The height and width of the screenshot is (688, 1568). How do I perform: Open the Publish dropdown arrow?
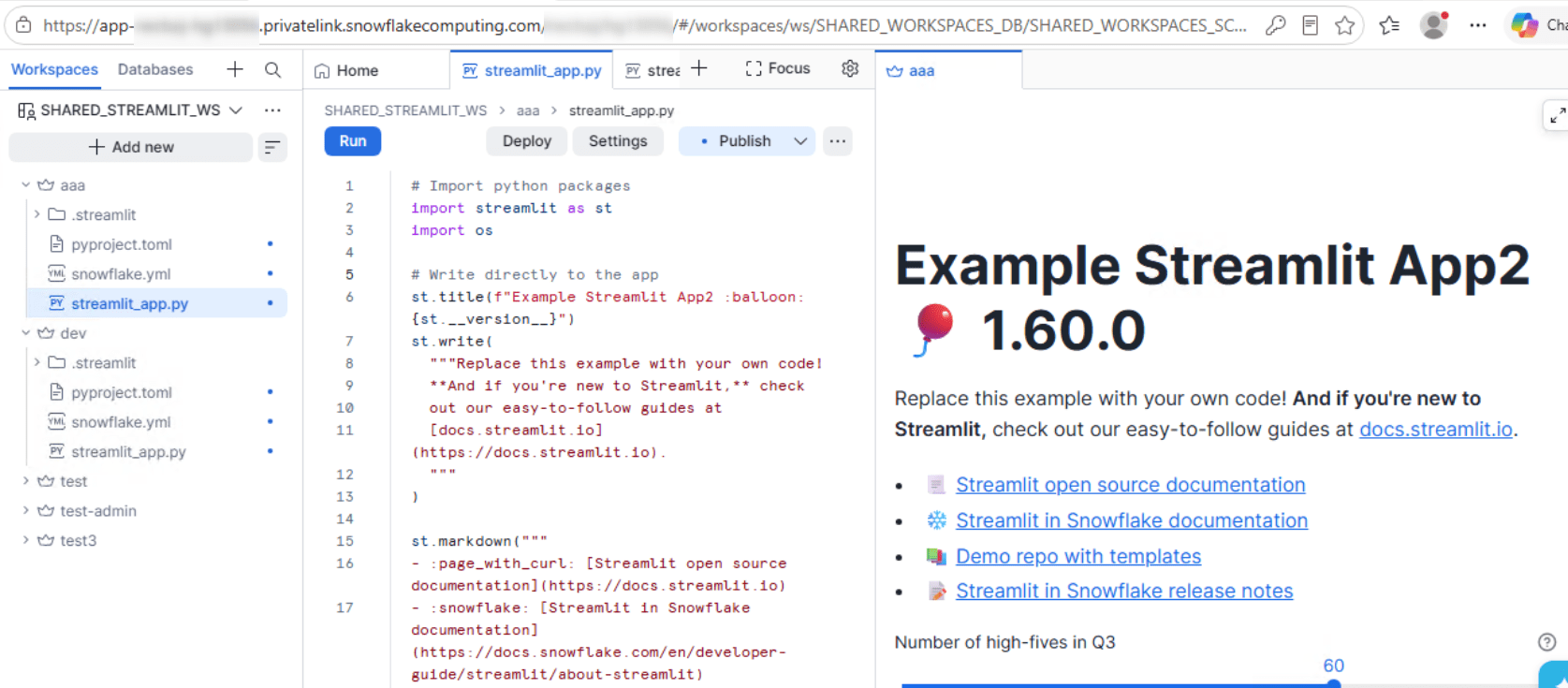[x=800, y=141]
